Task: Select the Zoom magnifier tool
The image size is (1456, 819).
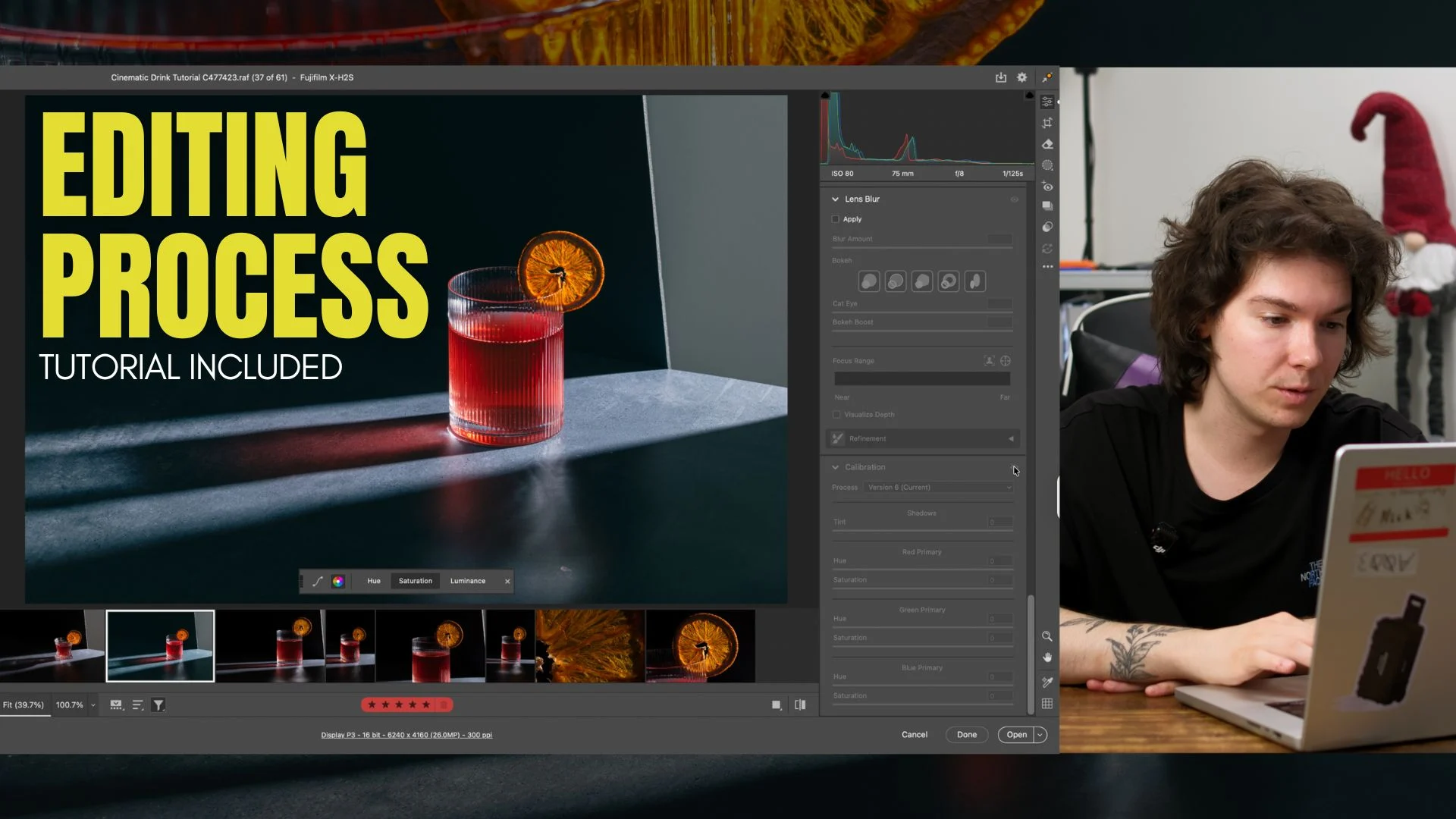Action: pos(1047,636)
